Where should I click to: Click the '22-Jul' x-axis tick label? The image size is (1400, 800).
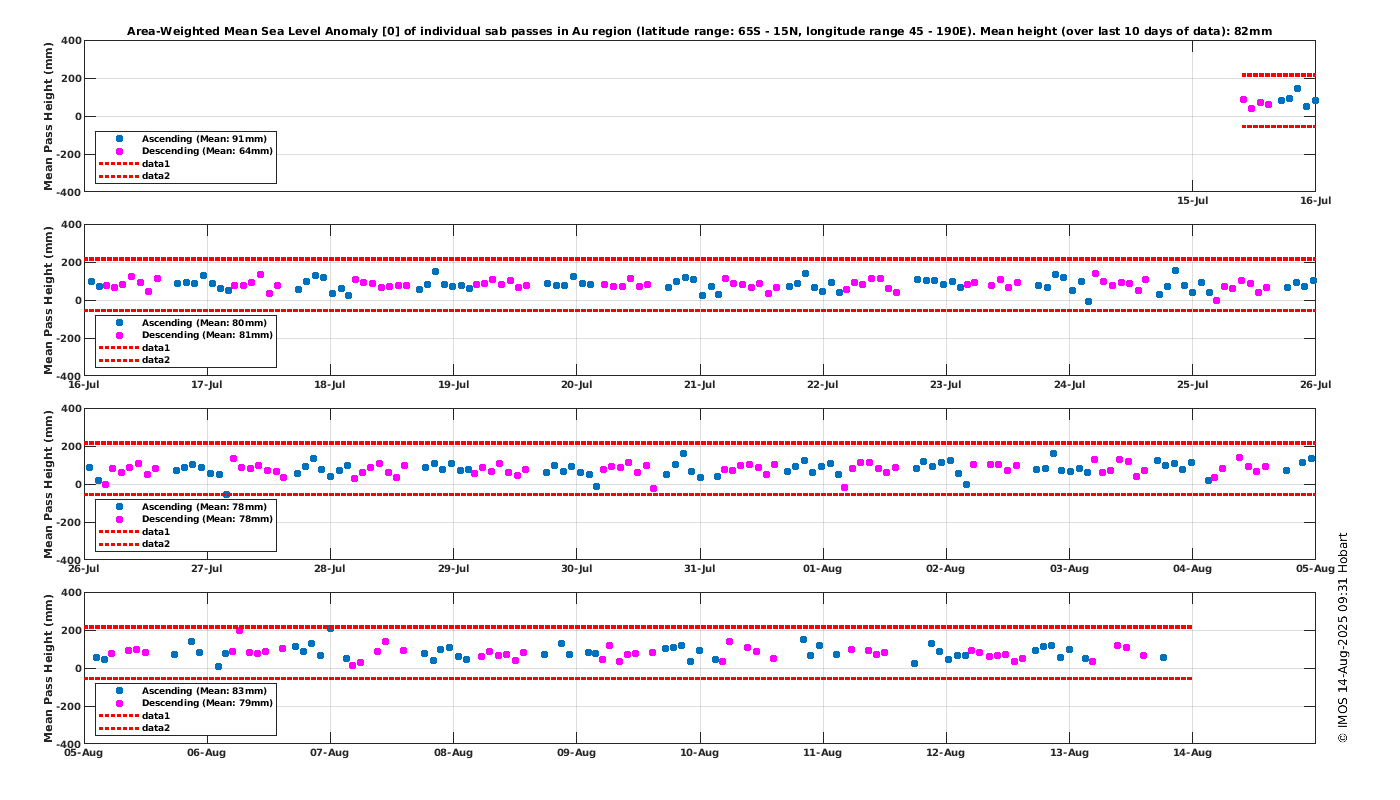coord(823,385)
